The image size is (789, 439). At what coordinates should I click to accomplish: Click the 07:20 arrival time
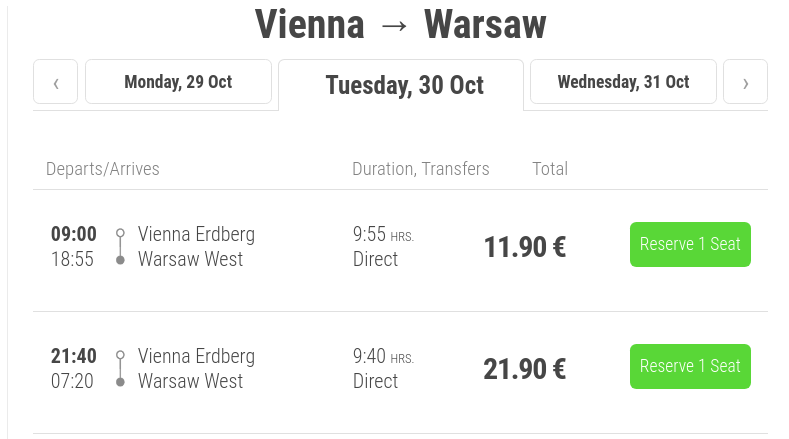pyautogui.click(x=72, y=381)
